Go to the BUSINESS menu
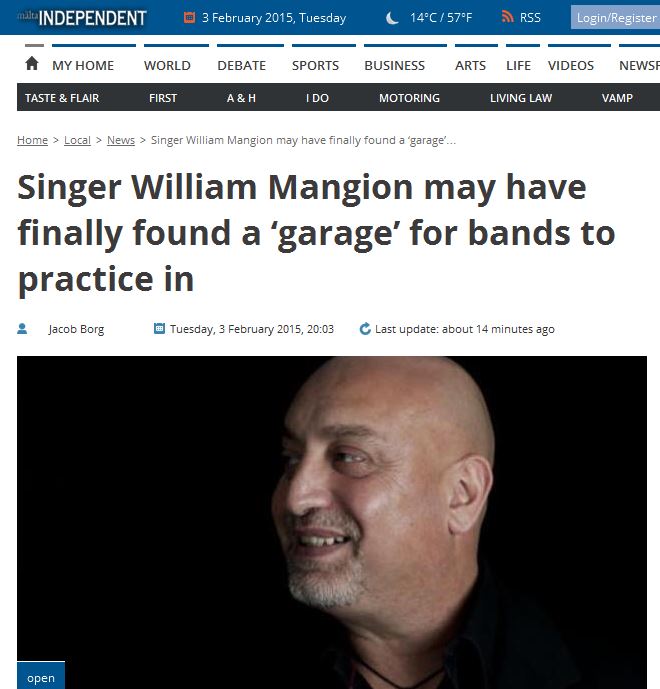 (x=395, y=65)
